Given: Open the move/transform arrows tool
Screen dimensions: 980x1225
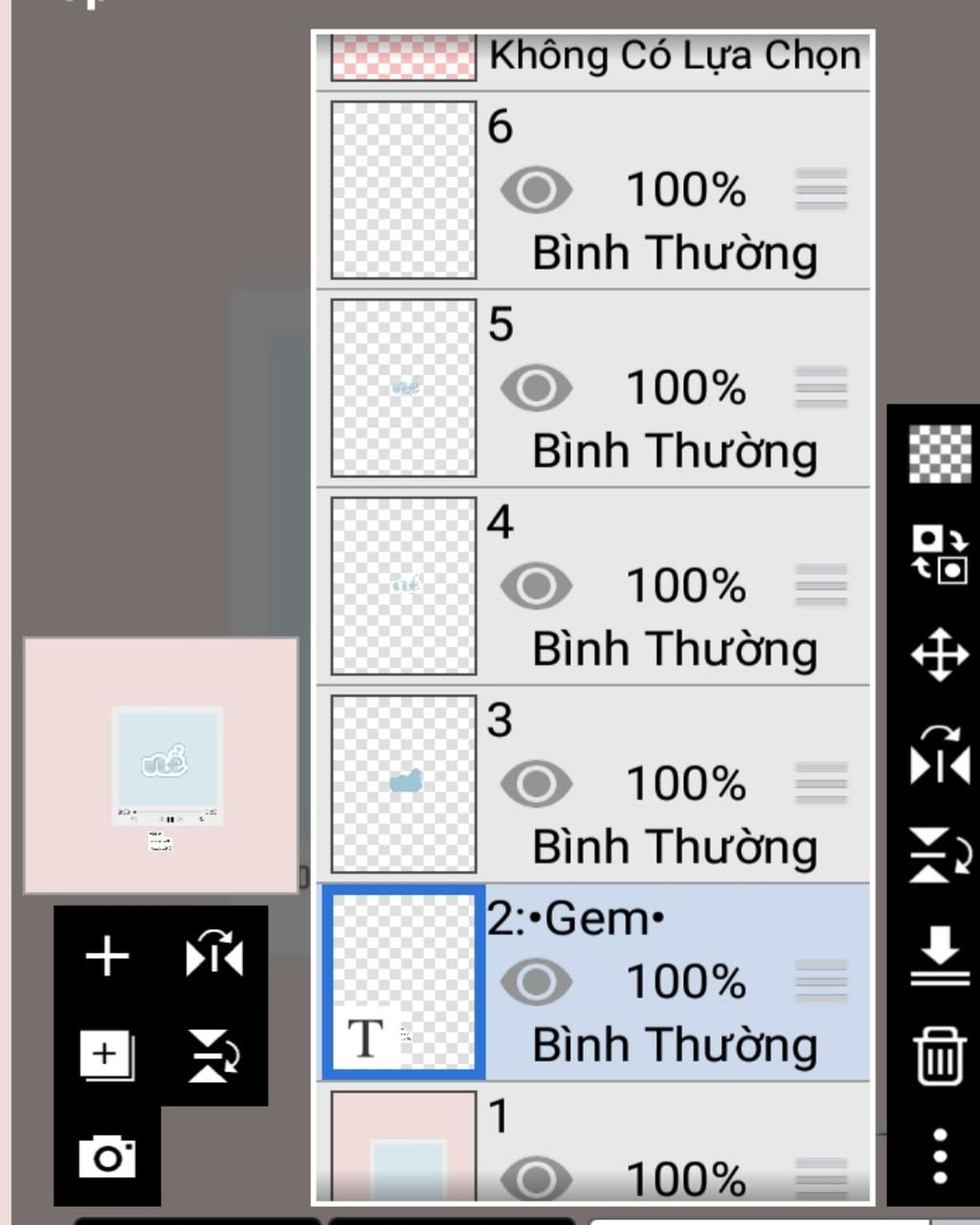Looking at the screenshot, I should click(x=940, y=655).
